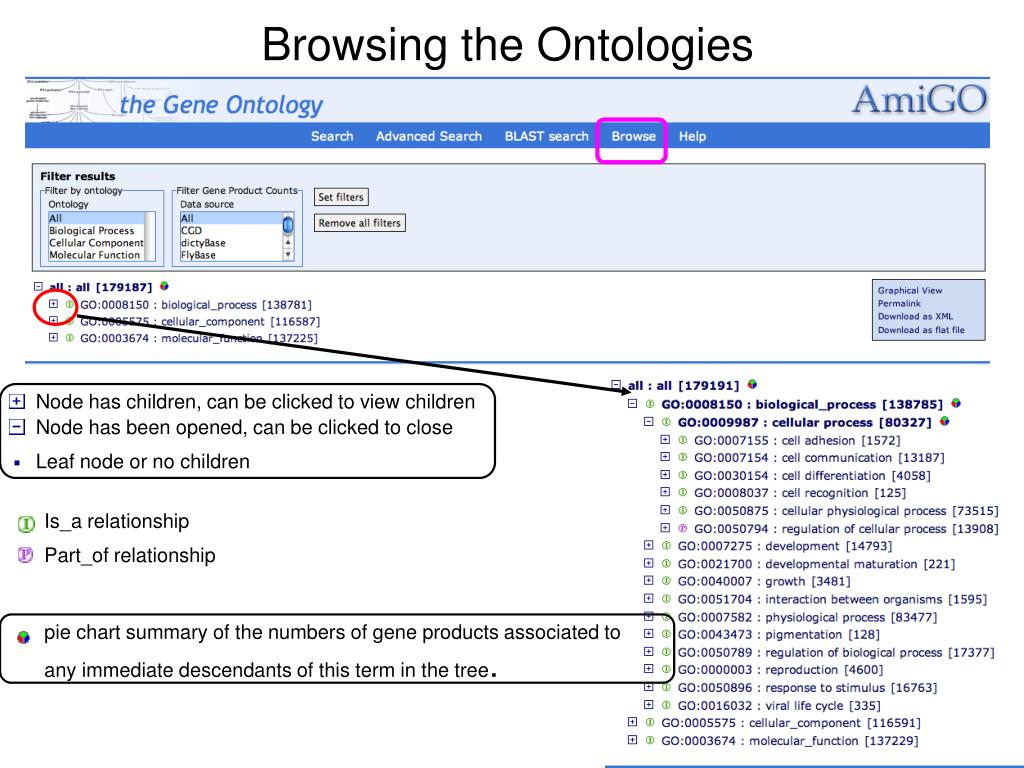Screen dimensions: 1024x768
Task: Click part_of icon beside regulation of cellular process
Action: click(682, 528)
